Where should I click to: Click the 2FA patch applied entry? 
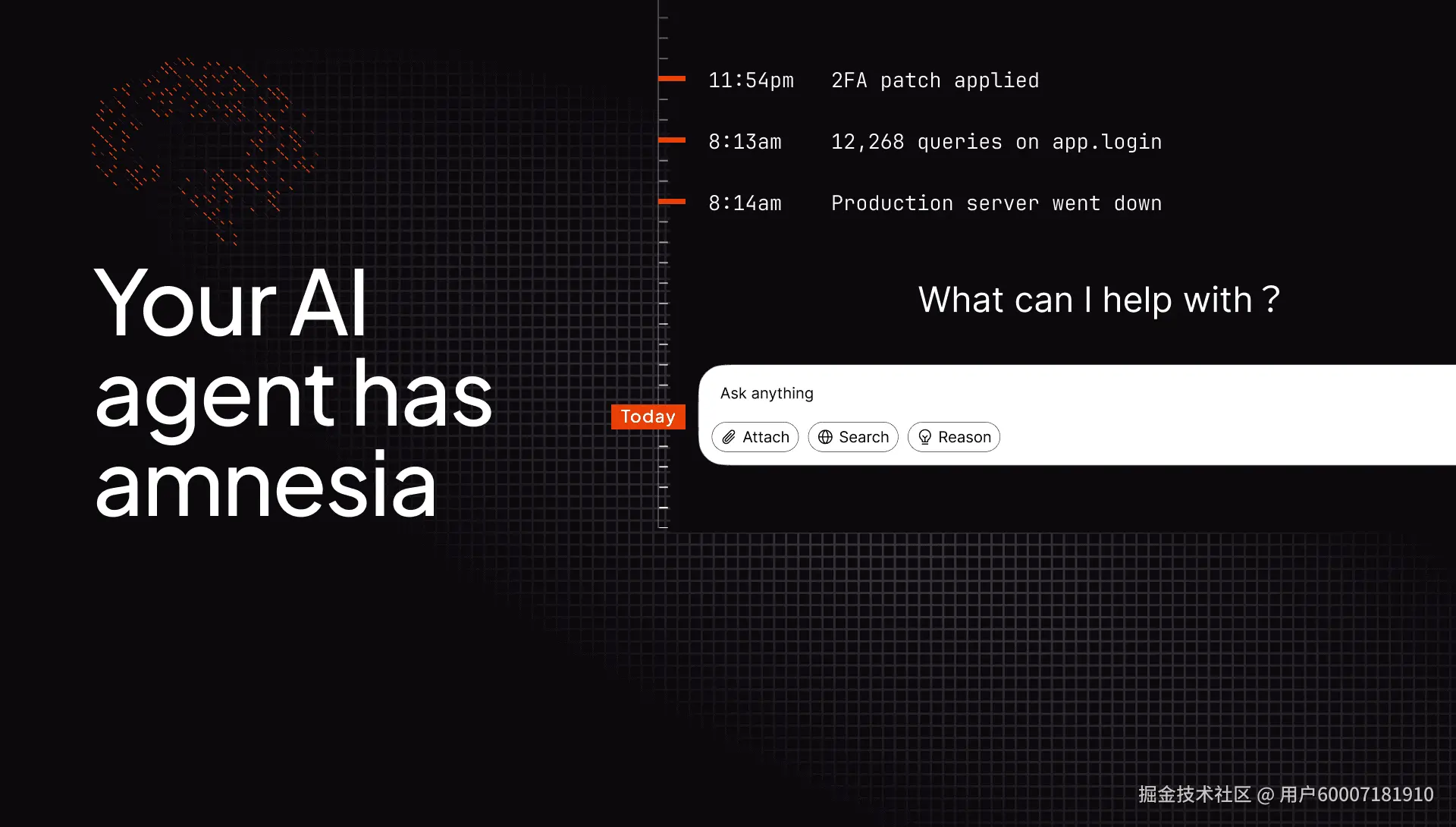(934, 80)
